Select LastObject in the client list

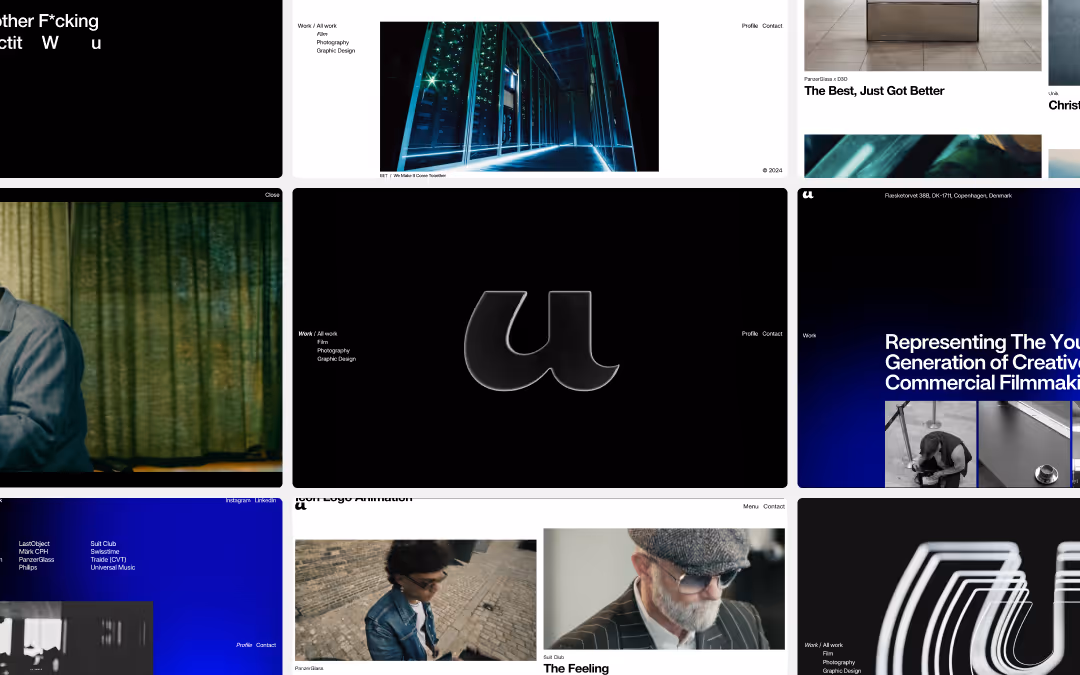tap(34, 544)
